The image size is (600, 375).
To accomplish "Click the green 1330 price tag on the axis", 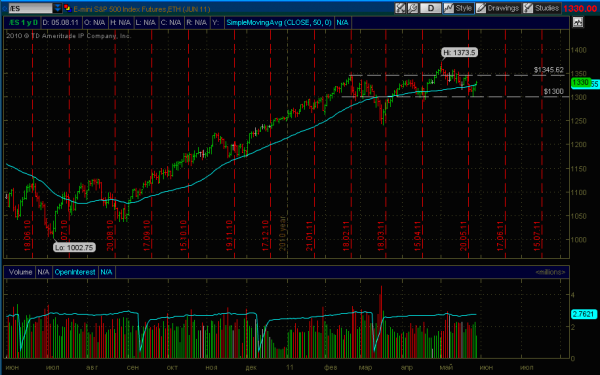I will [580, 83].
